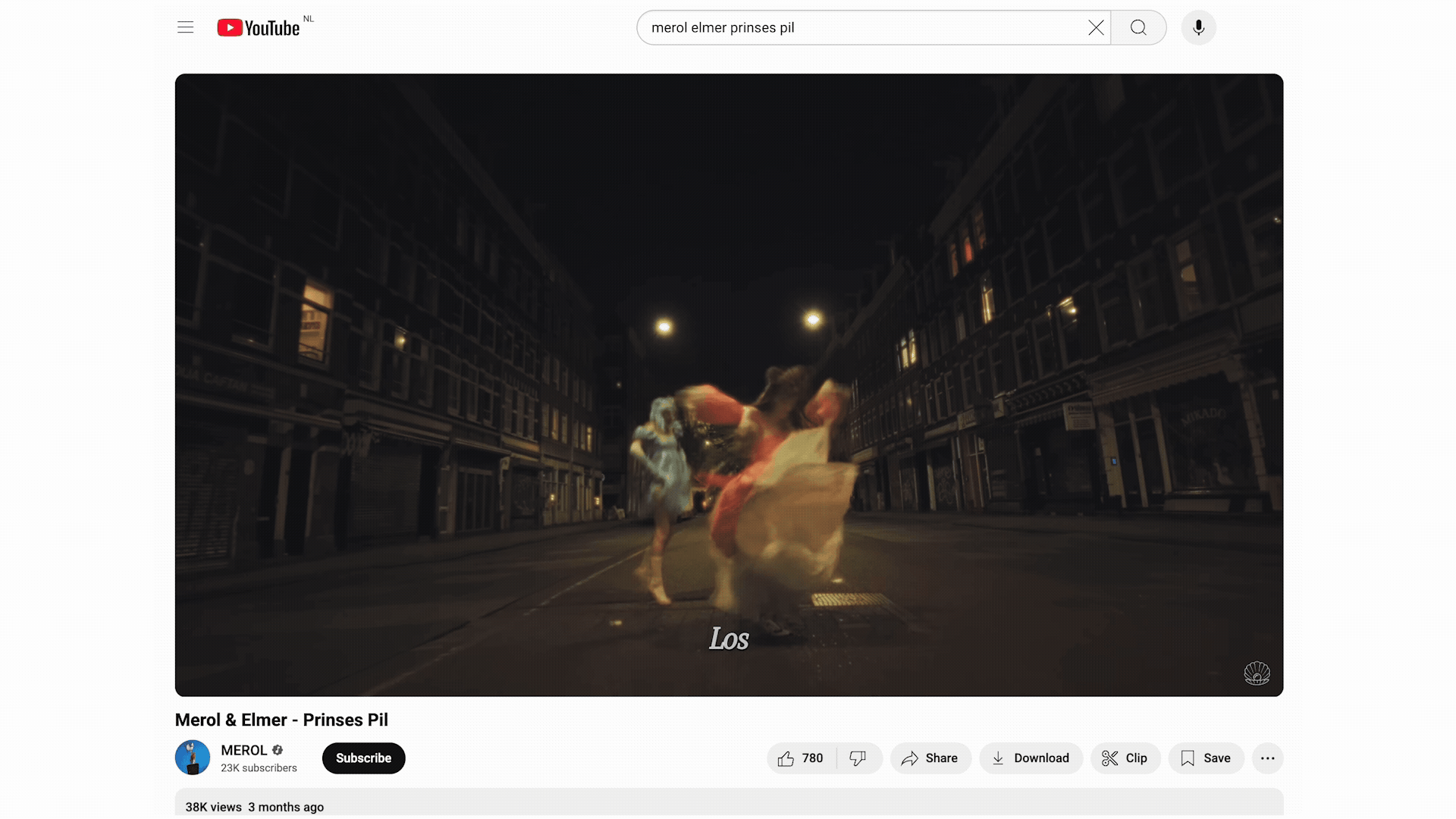Clear the search query with X
Screen dimensions: 1456x819
[1096, 28]
